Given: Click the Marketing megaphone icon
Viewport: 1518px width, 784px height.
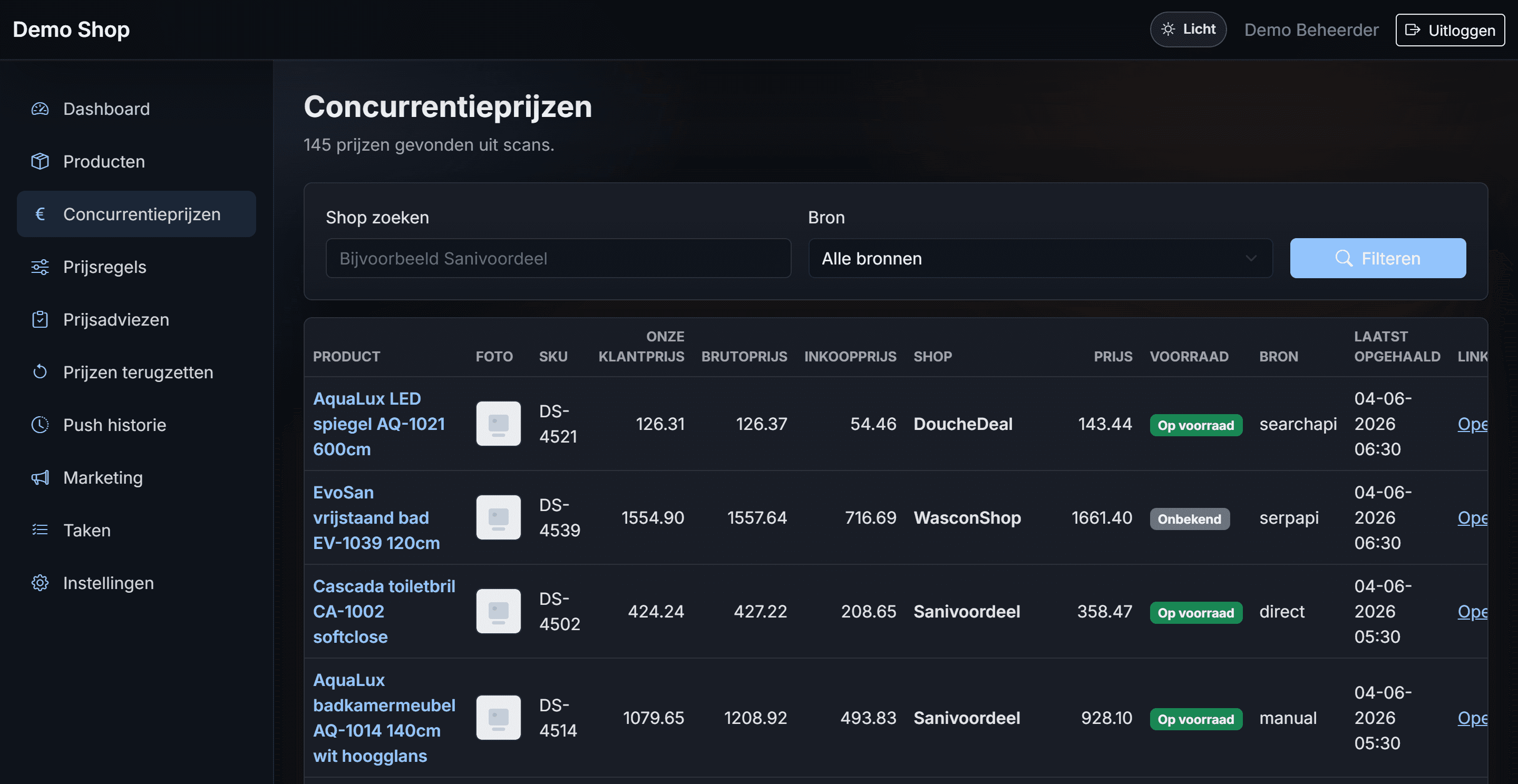Looking at the screenshot, I should 40,478.
